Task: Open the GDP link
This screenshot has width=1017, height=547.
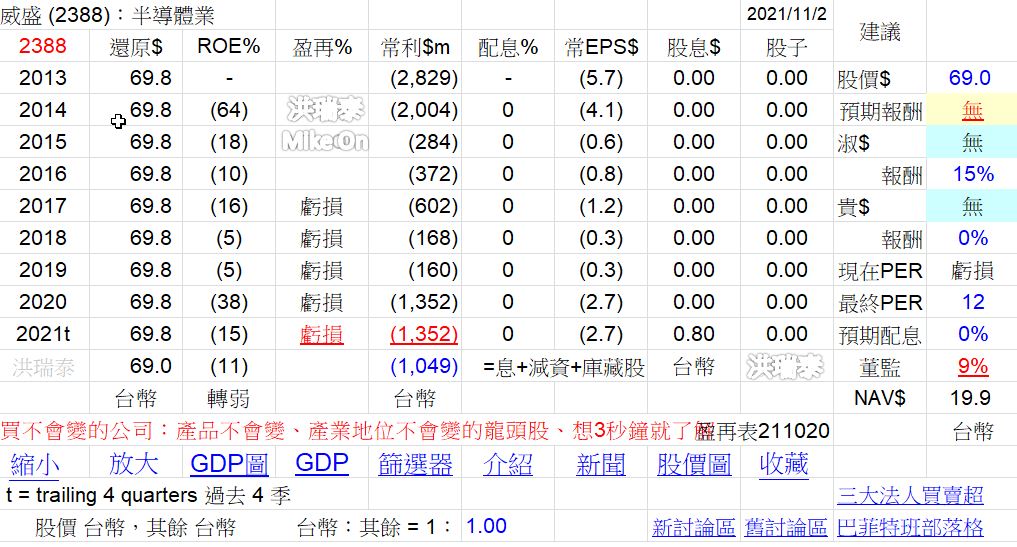Action: click(322, 464)
